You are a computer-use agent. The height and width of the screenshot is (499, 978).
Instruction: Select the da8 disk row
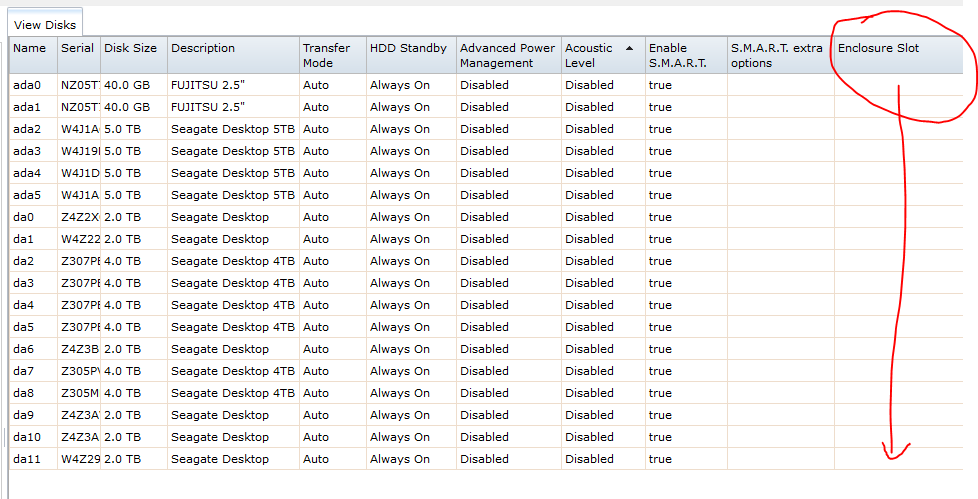[486, 393]
